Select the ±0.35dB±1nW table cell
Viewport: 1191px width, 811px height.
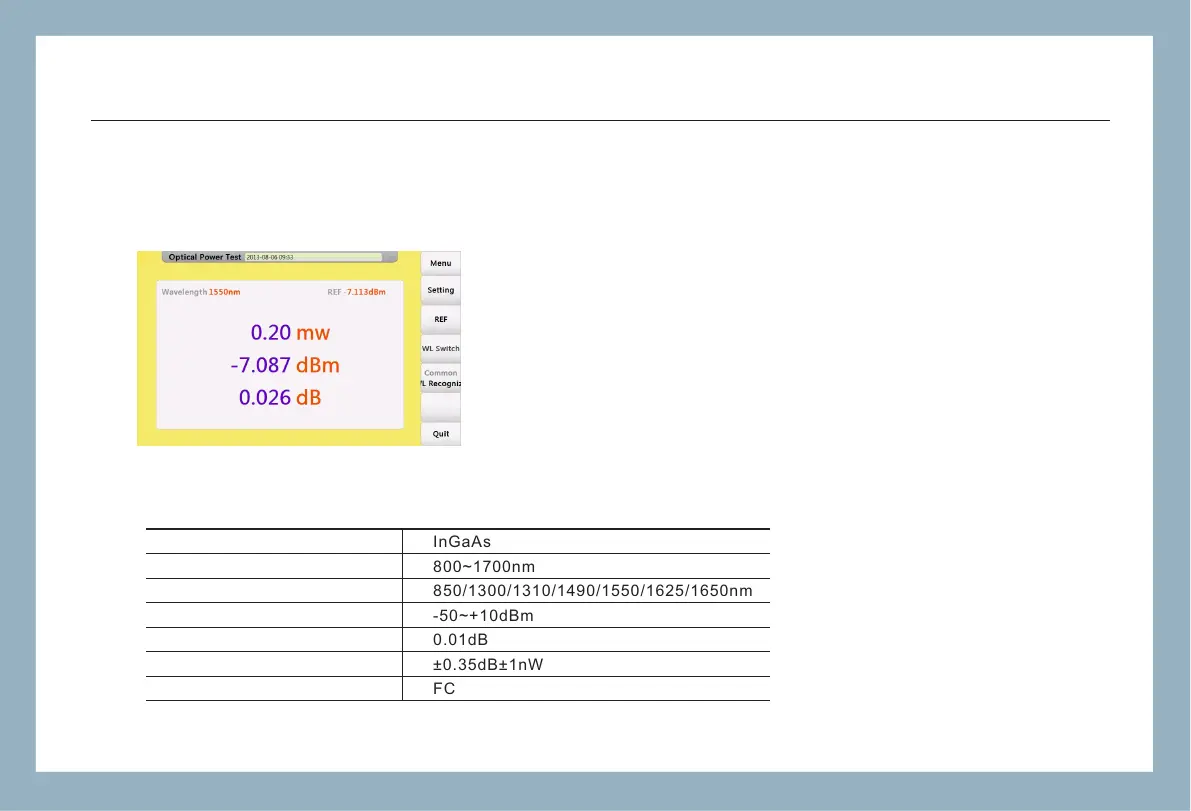586,664
